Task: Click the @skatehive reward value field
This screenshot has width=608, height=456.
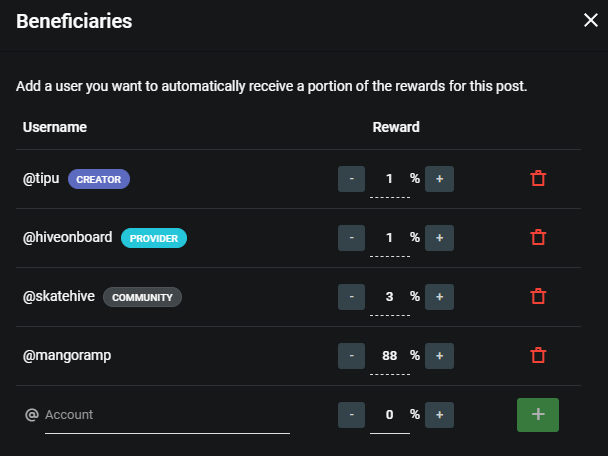Action: click(x=390, y=298)
